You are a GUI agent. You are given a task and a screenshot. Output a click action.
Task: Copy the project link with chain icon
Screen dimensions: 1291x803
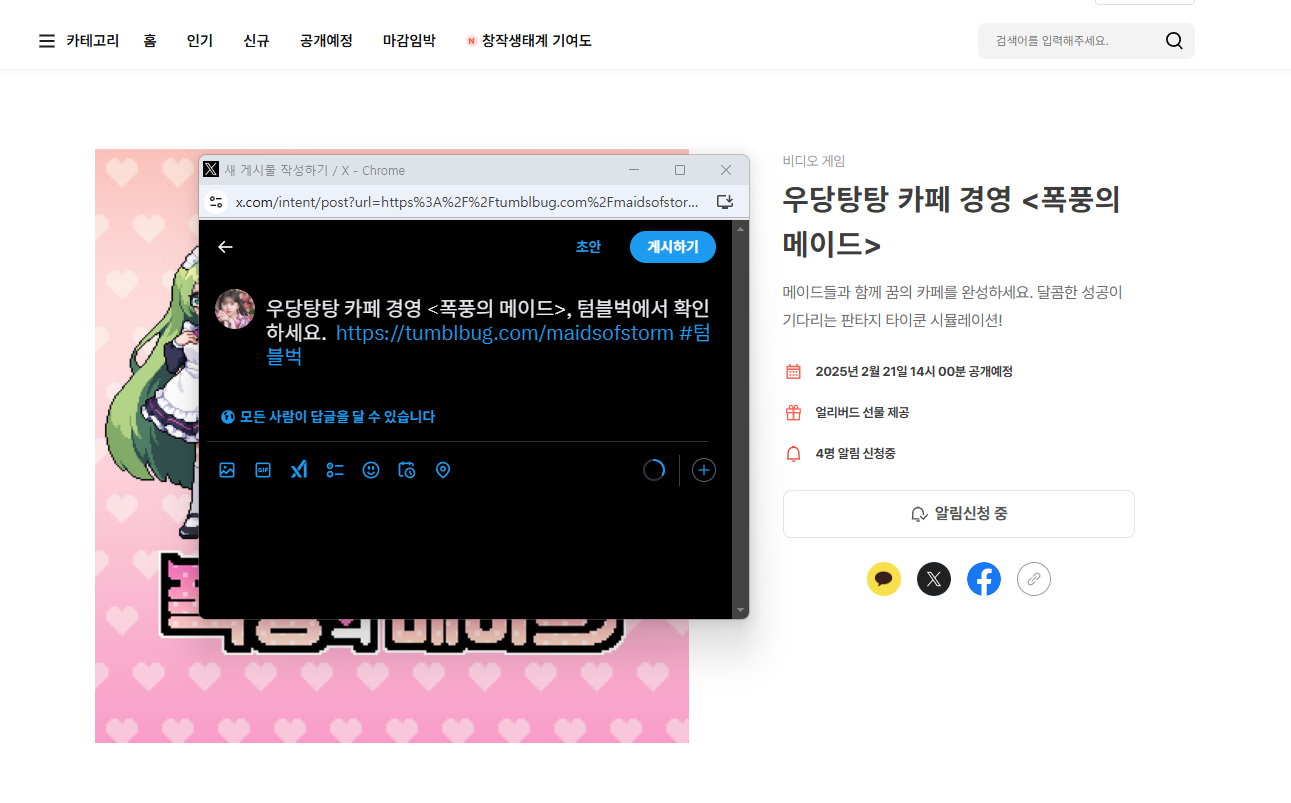(1034, 579)
